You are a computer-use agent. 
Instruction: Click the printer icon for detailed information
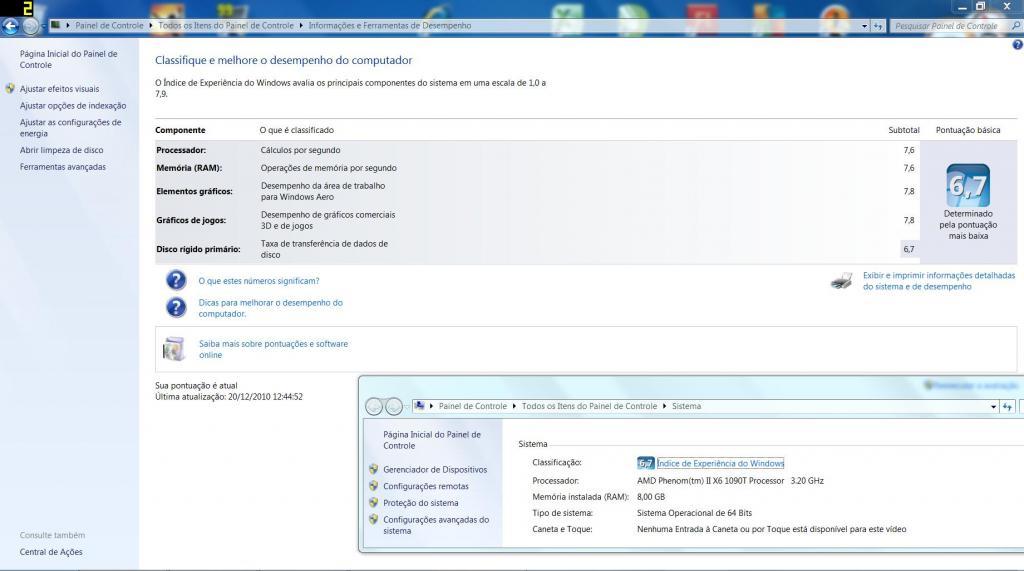(x=842, y=281)
